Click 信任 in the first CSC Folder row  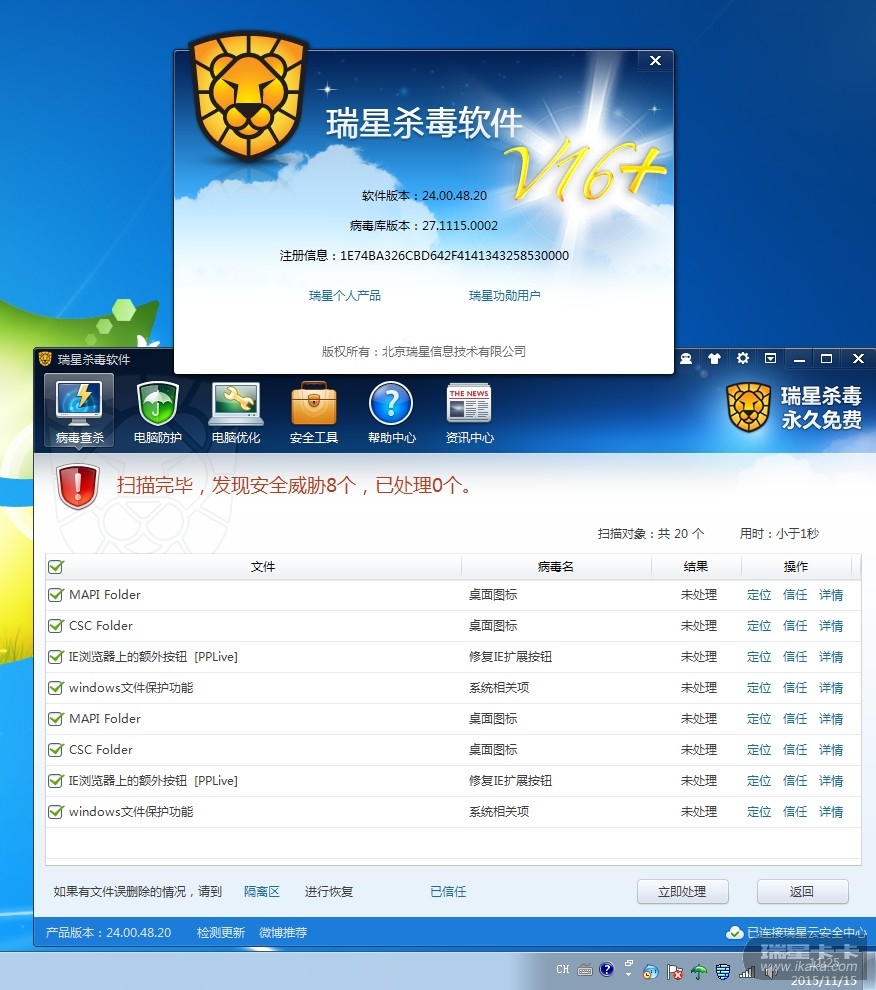[x=795, y=626]
